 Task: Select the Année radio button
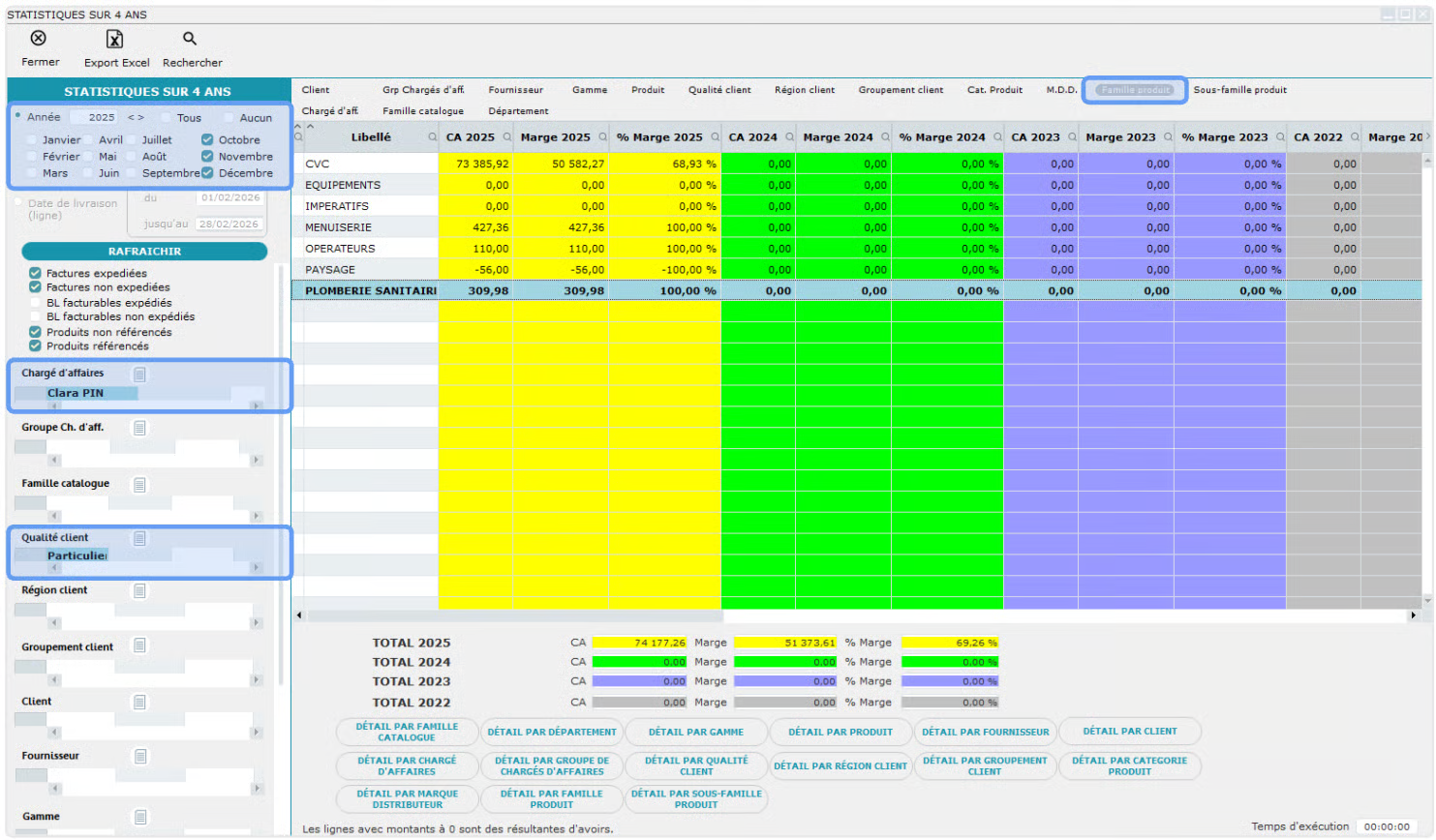pyautogui.click(x=18, y=117)
